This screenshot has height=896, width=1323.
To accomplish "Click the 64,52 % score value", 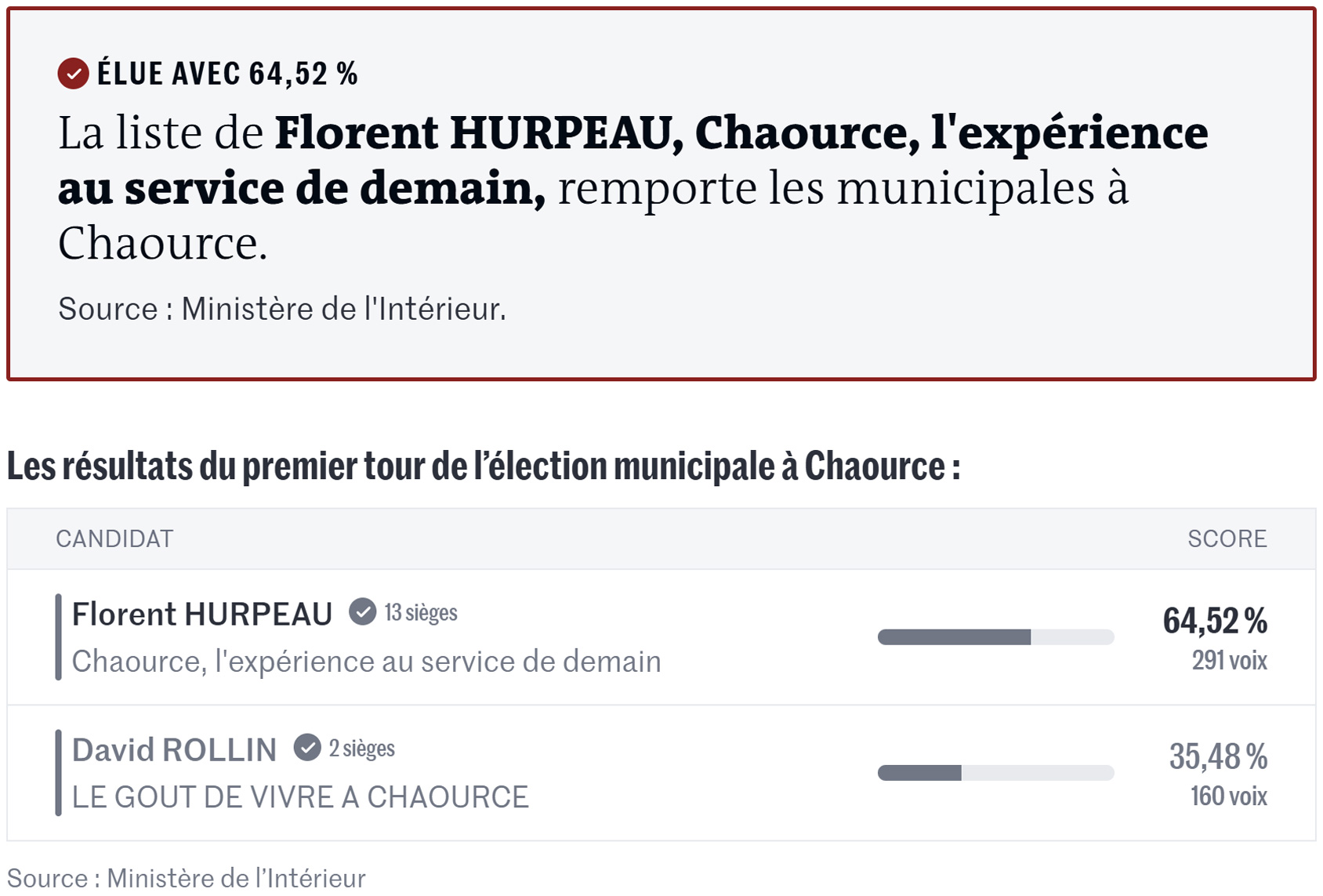I will (1215, 621).
